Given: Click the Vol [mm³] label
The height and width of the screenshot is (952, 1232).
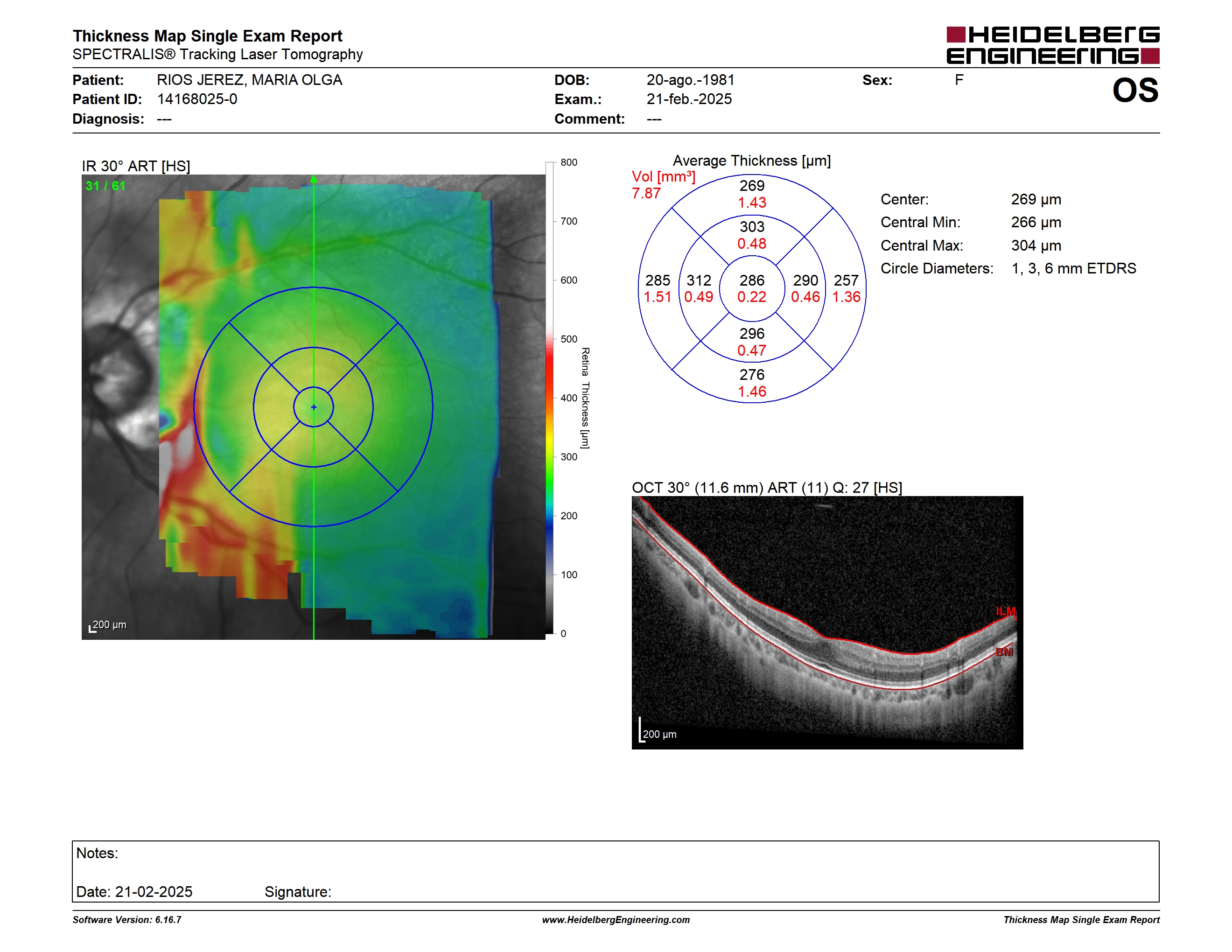Looking at the screenshot, I should (x=664, y=177).
